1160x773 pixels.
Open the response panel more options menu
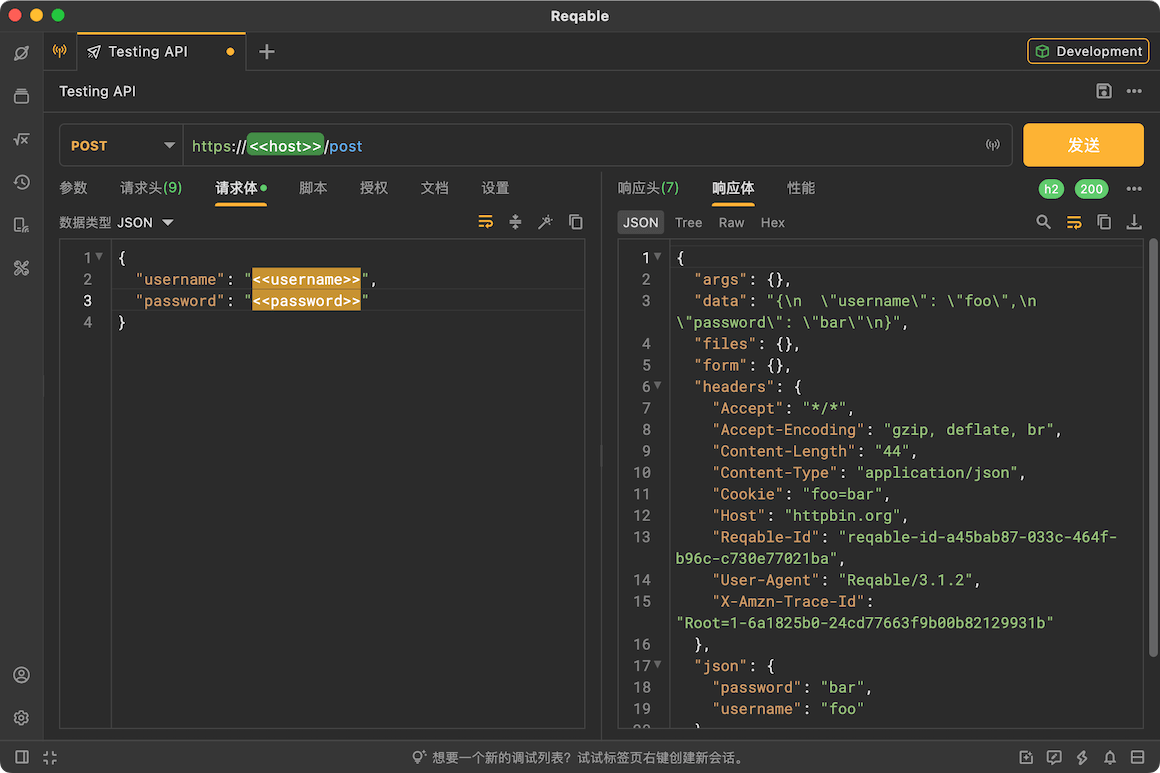point(1134,189)
